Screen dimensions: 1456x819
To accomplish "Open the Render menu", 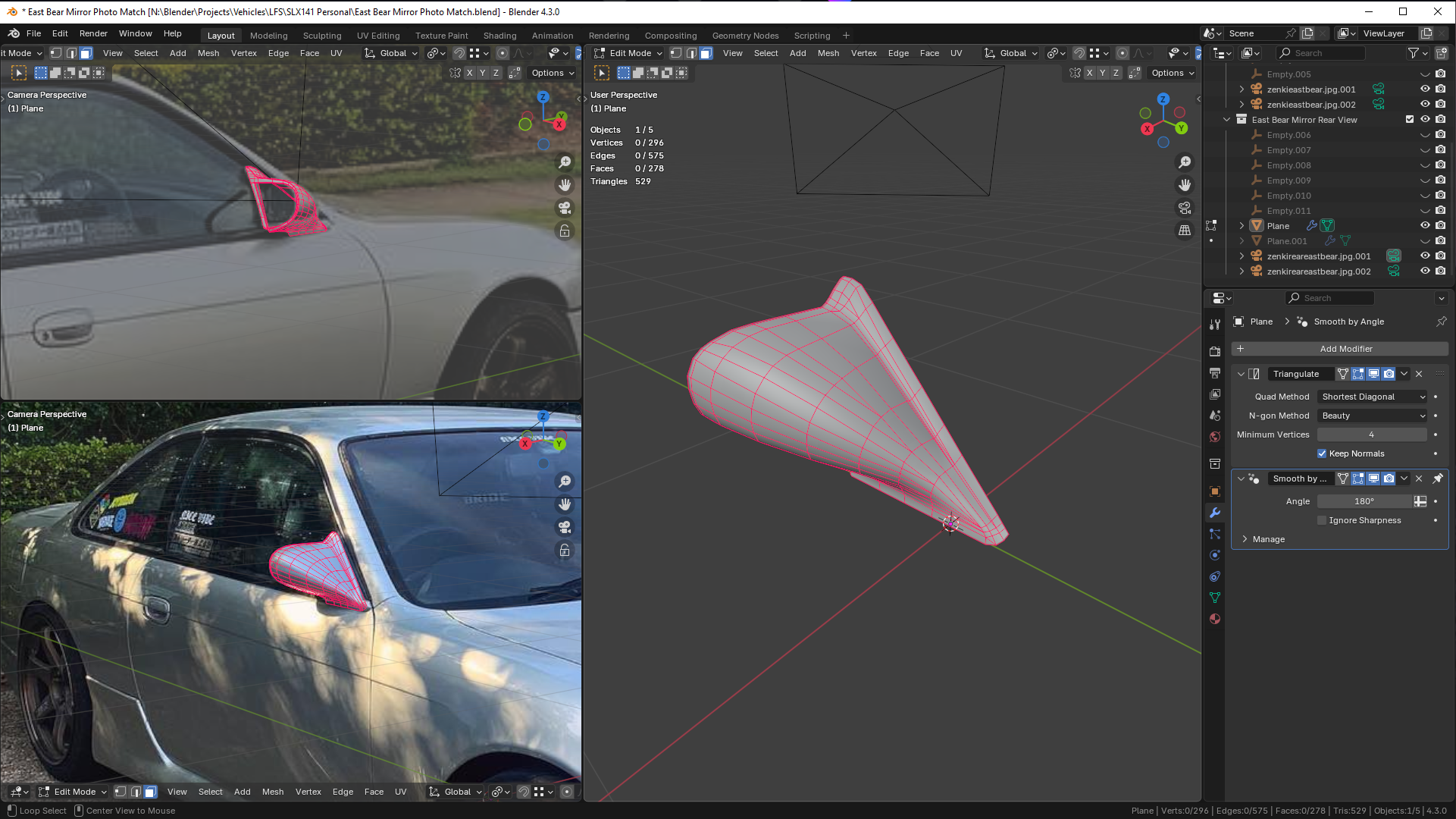I will [x=93, y=33].
